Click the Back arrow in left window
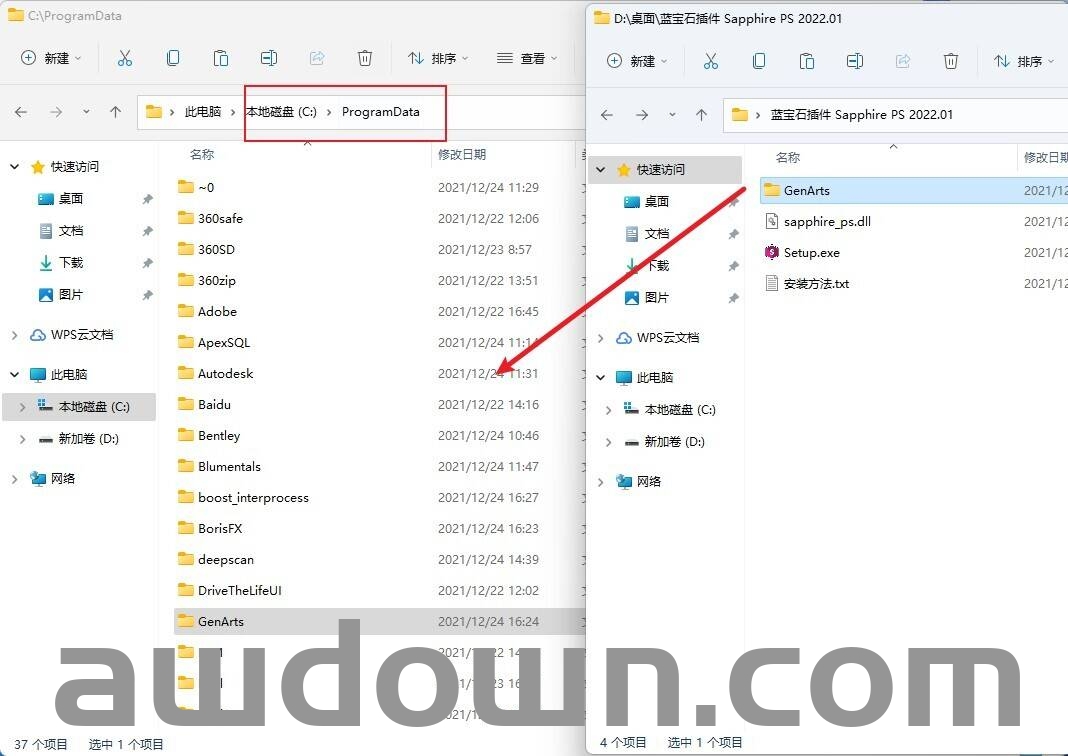Image resolution: width=1068 pixels, height=756 pixels. pyautogui.click(x=21, y=112)
